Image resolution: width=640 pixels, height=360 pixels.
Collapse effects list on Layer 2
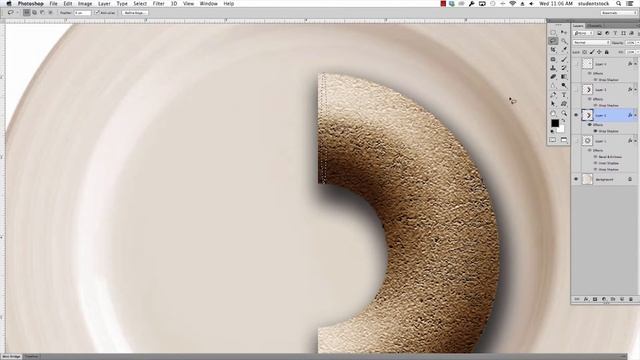point(636,115)
